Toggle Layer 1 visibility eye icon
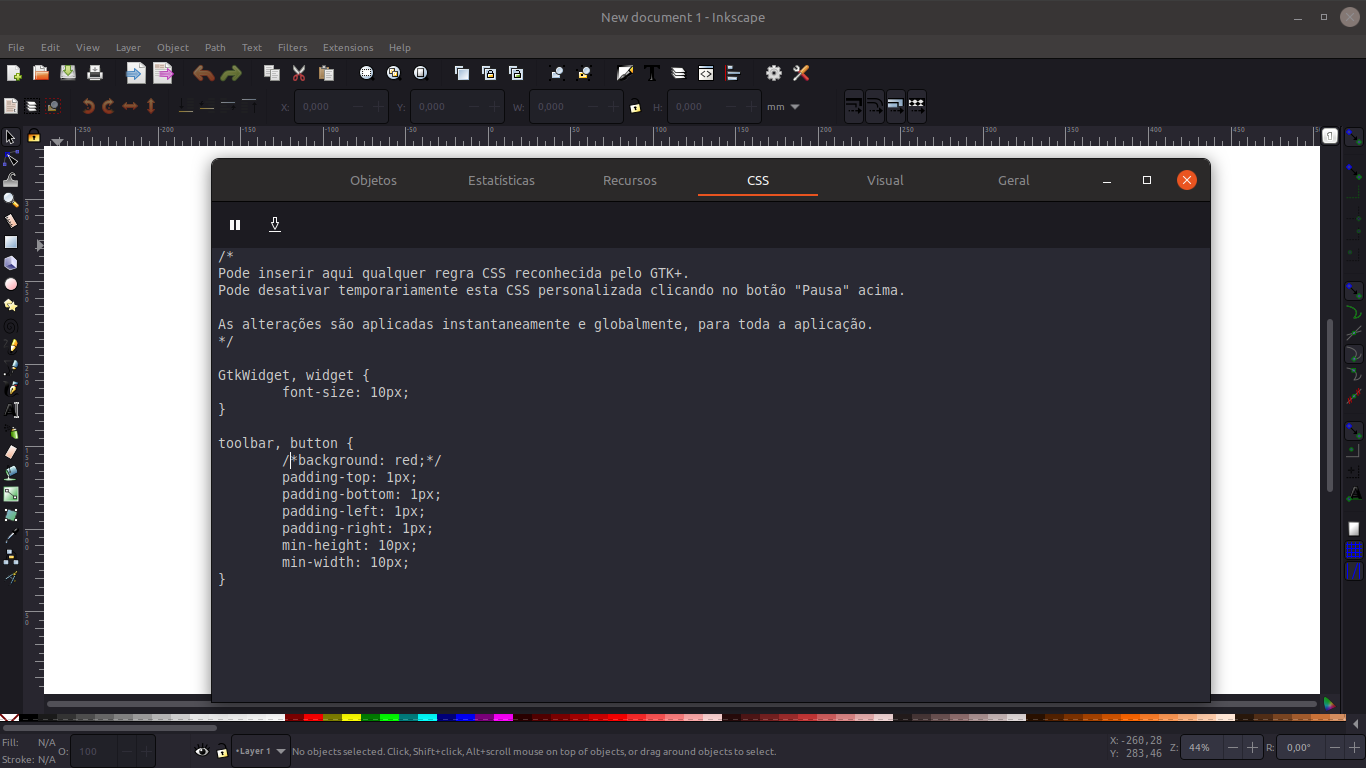This screenshot has width=1366, height=768. pyautogui.click(x=202, y=751)
